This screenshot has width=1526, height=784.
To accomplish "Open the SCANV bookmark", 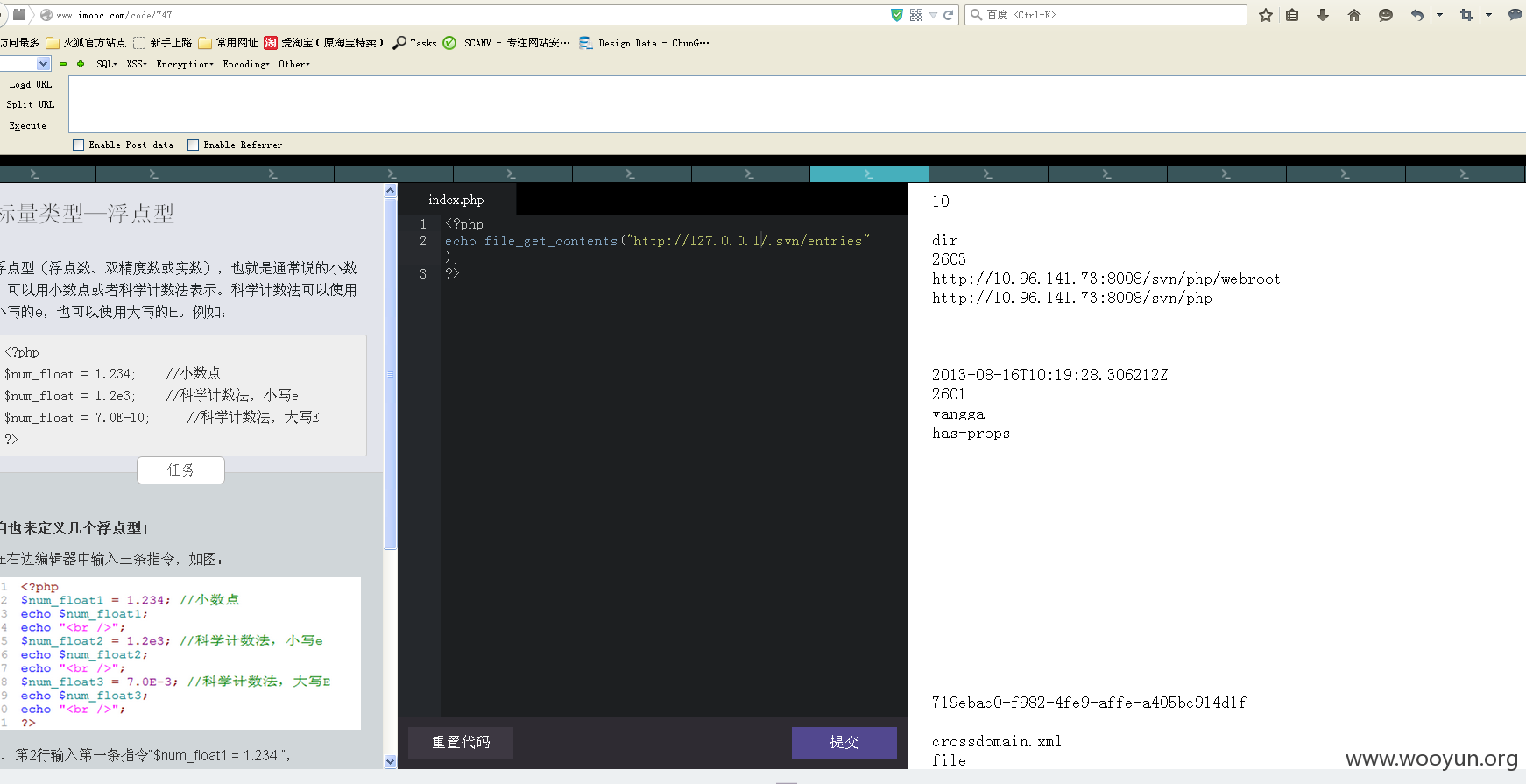I will click(506, 43).
